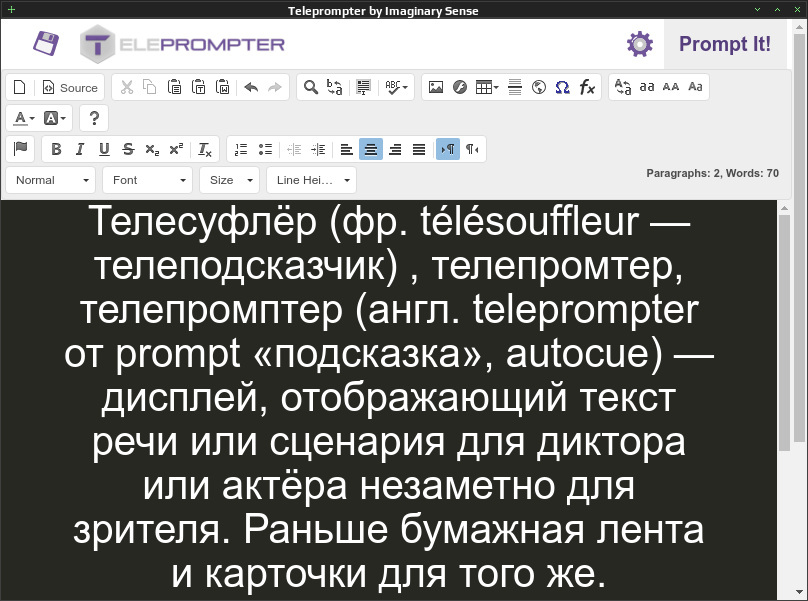Toggle italic formatting
The width and height of the screenshot is (808, 601).
[80, 149]
